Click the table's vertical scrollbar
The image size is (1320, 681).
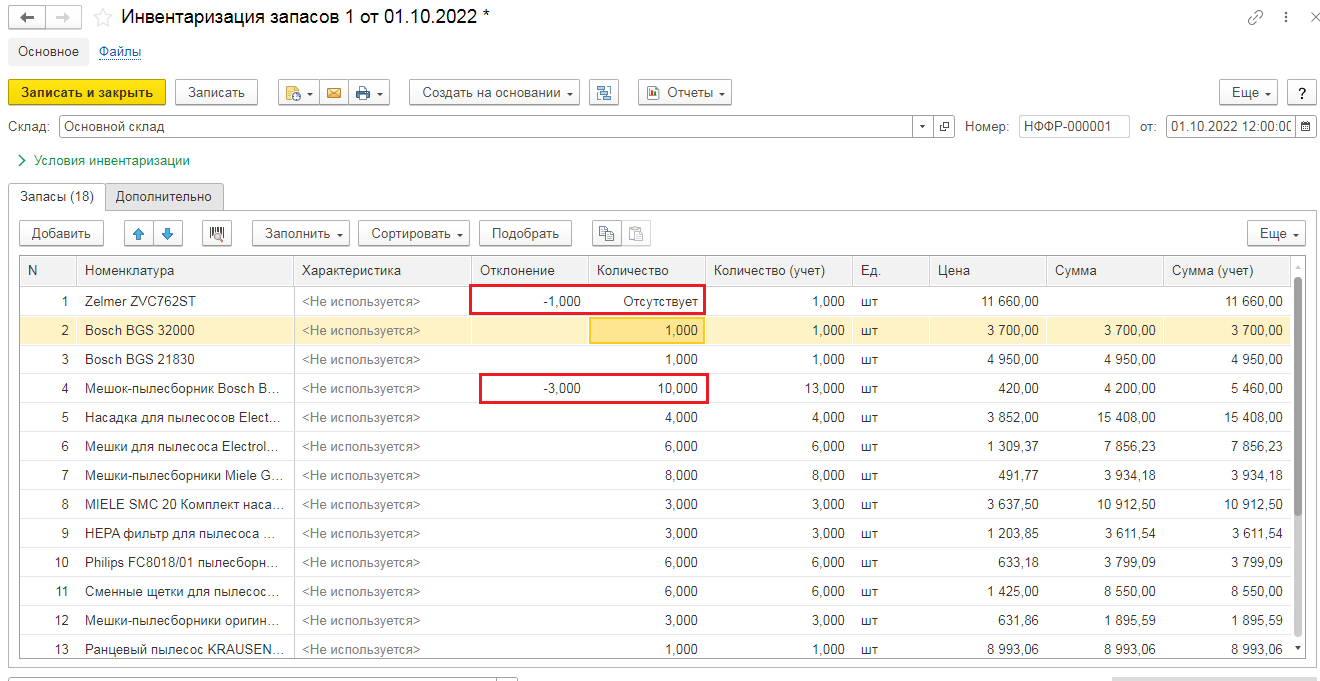pyautogui.click(x=1298, y=395)
